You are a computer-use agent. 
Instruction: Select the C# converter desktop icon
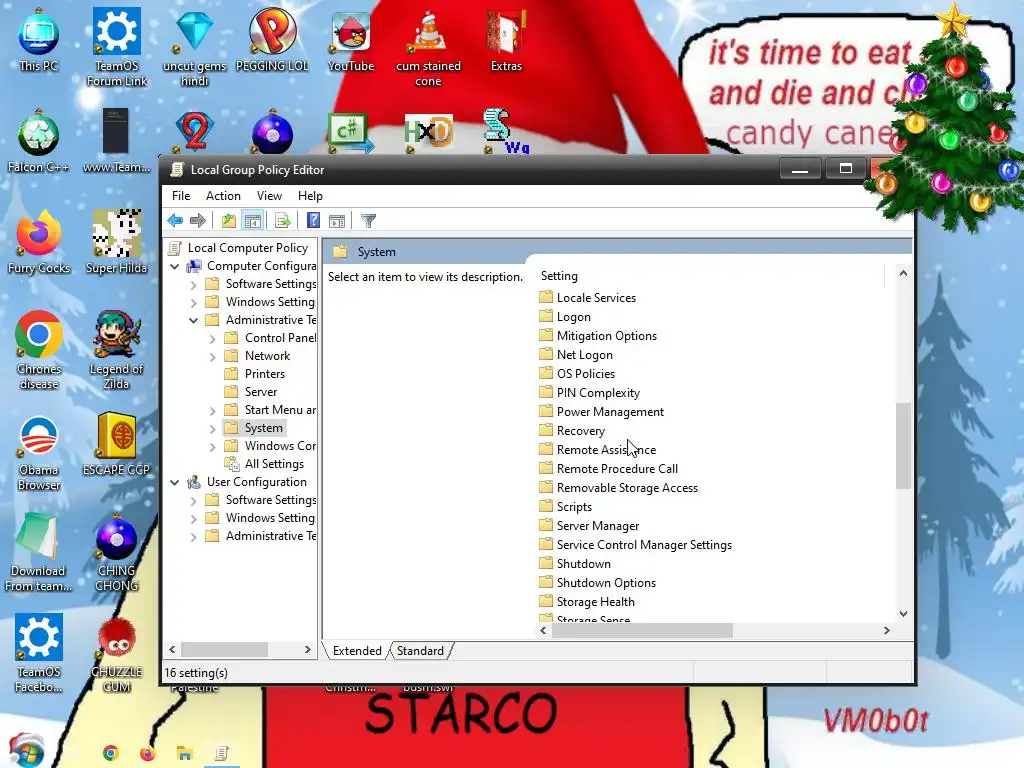click(x=350, y=133)
